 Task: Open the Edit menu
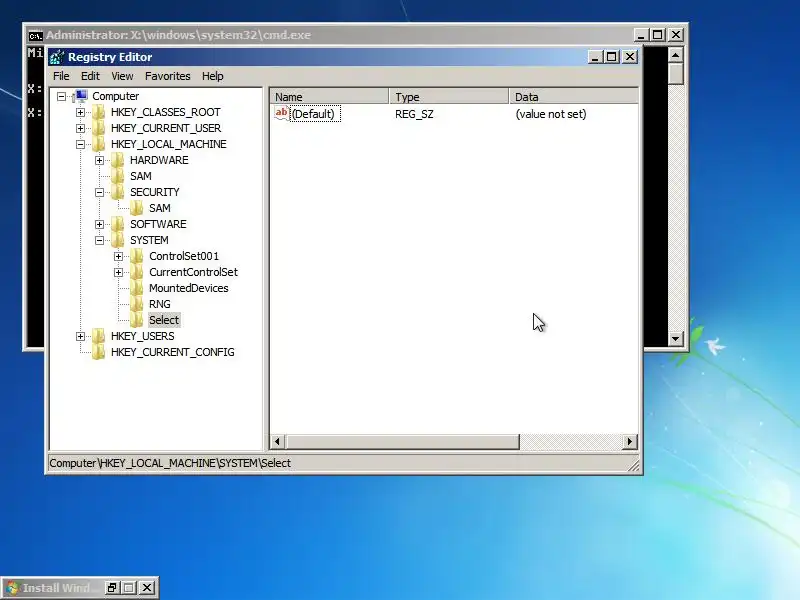[90, 76]
